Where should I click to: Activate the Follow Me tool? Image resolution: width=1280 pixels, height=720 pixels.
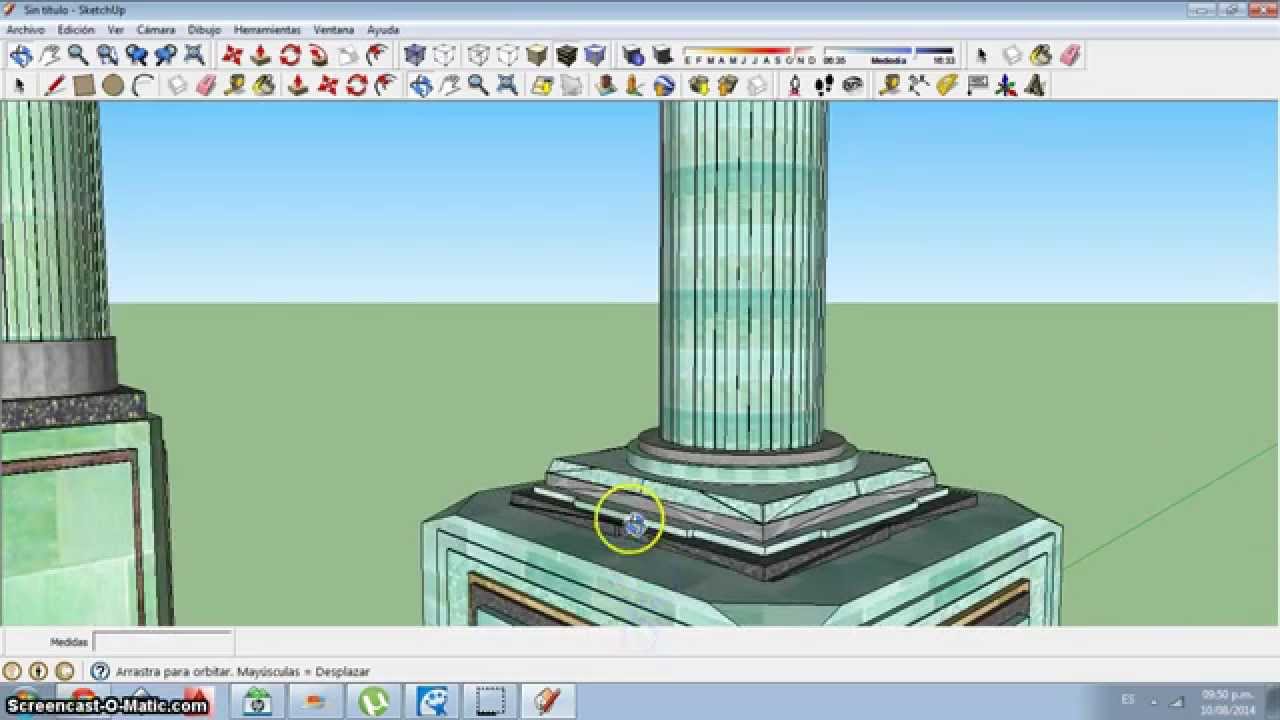[x=319, y=55]
